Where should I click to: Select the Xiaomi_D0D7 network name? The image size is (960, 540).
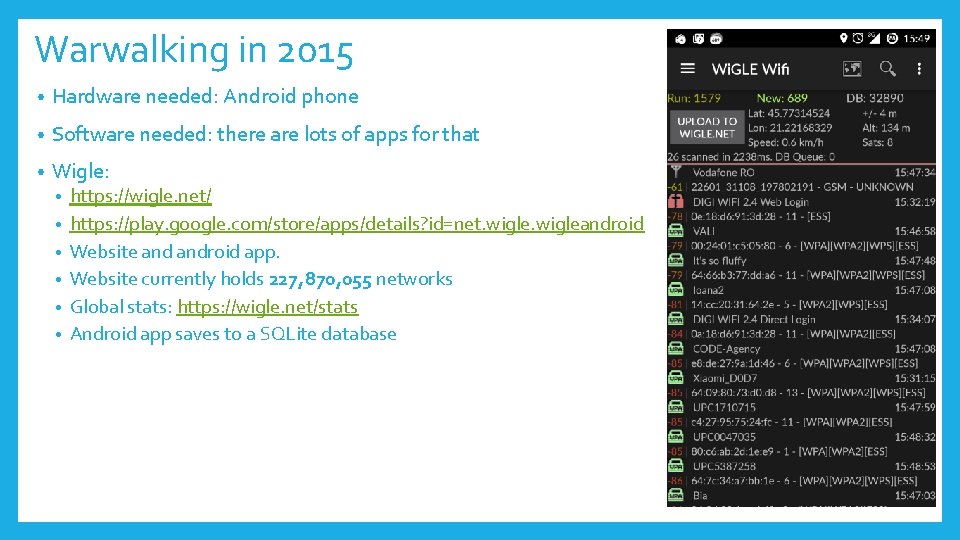[x=725, y=378]
